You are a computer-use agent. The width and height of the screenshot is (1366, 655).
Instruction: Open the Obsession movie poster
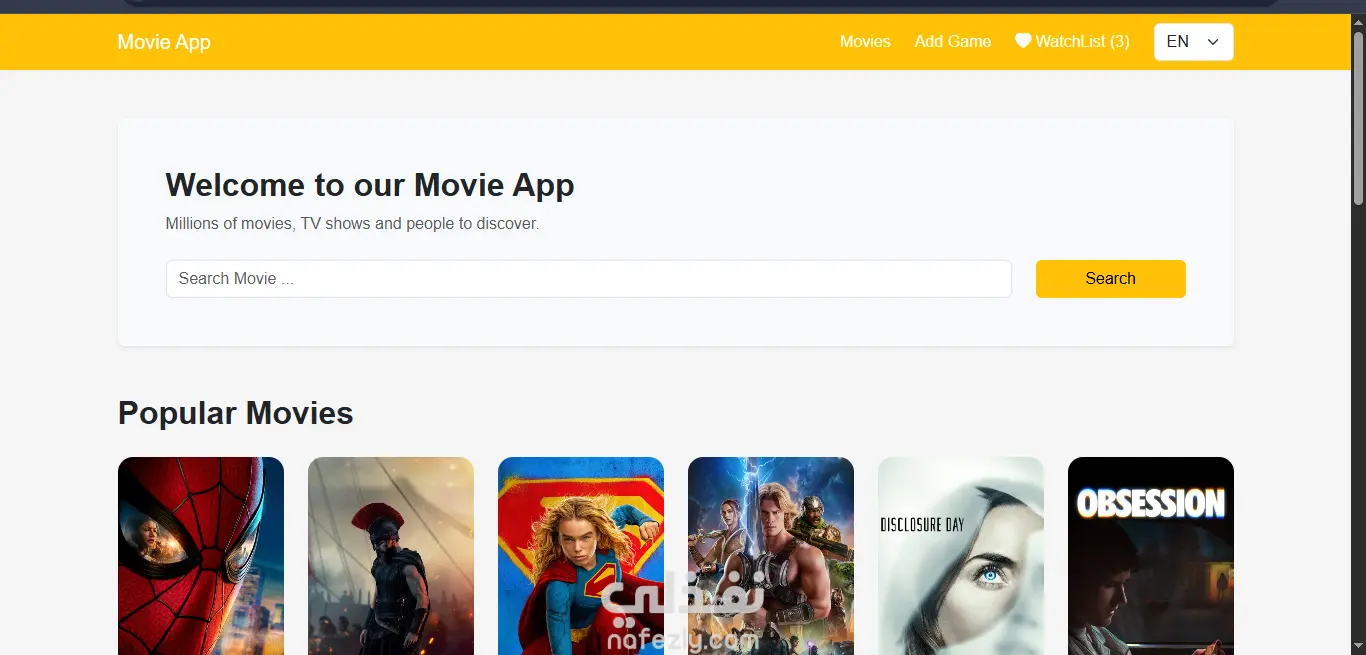(x=1151, y=556)
